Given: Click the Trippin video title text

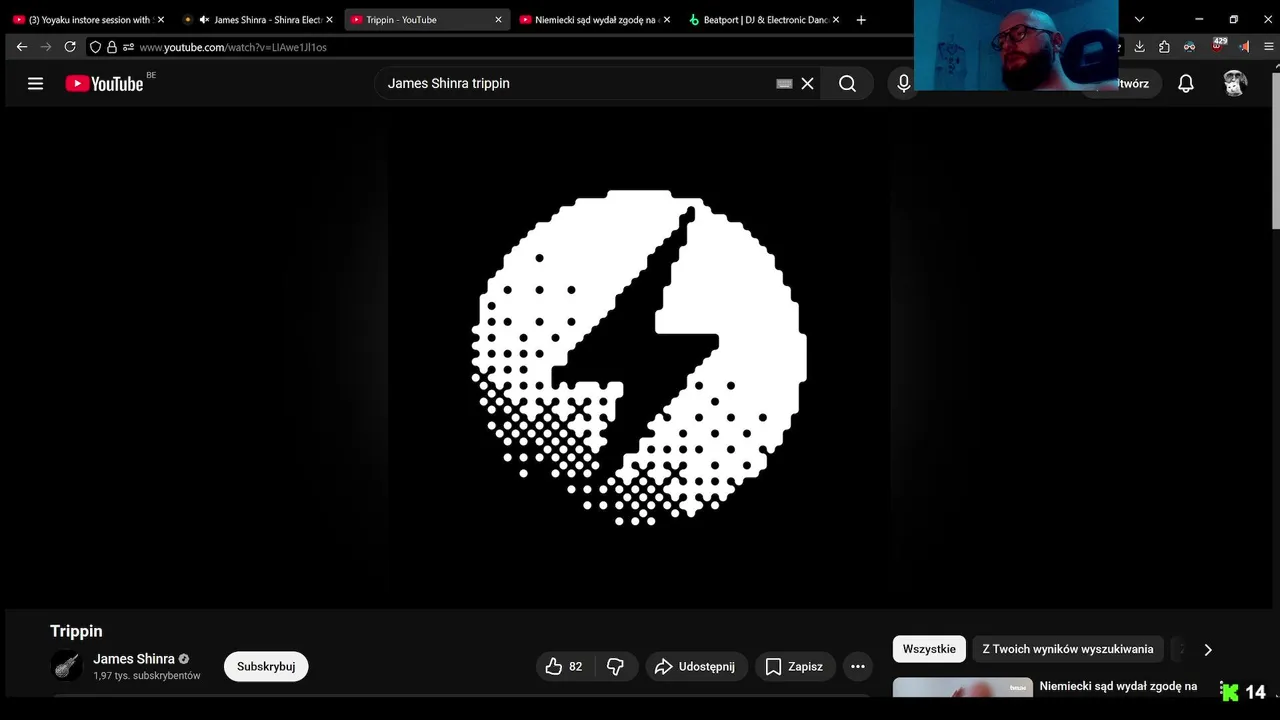Looking at the screenshot, I should 76,631.
